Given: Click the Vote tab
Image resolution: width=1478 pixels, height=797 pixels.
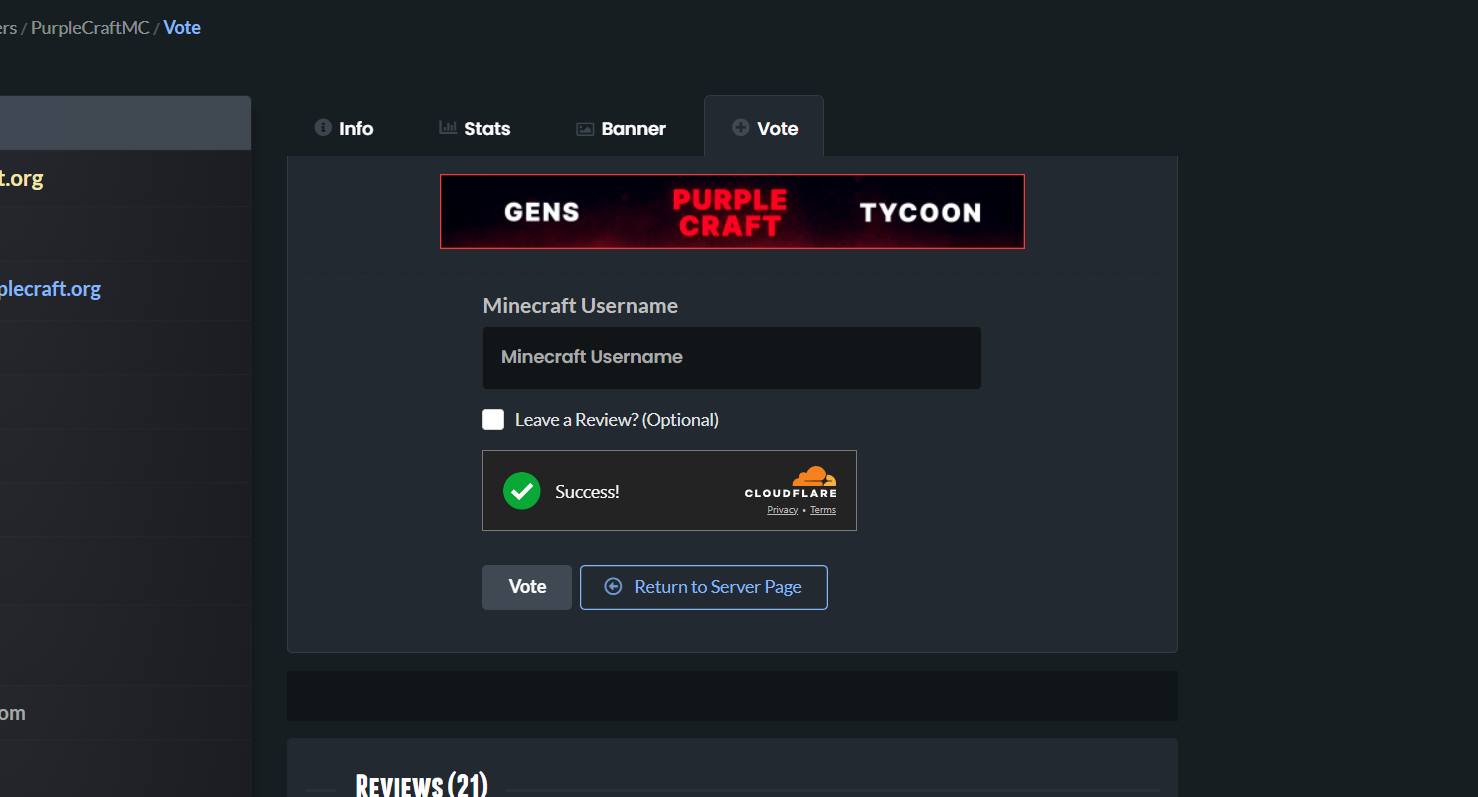Looking at the screenshot, I should 764,127.
